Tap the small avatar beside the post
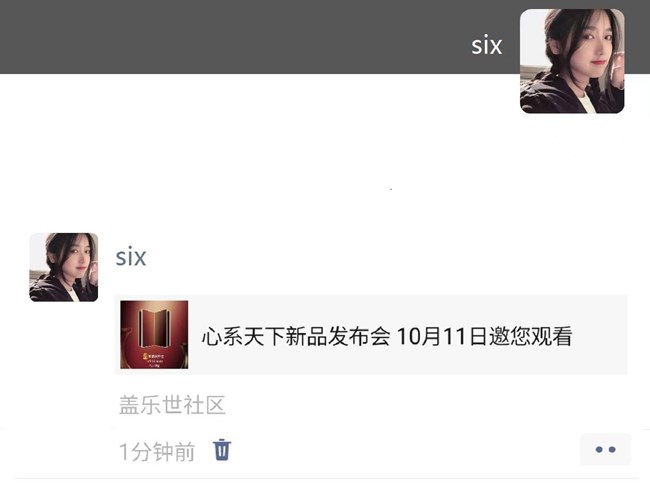This screenshot has height=485, width=650. click(x=63, y=267)
